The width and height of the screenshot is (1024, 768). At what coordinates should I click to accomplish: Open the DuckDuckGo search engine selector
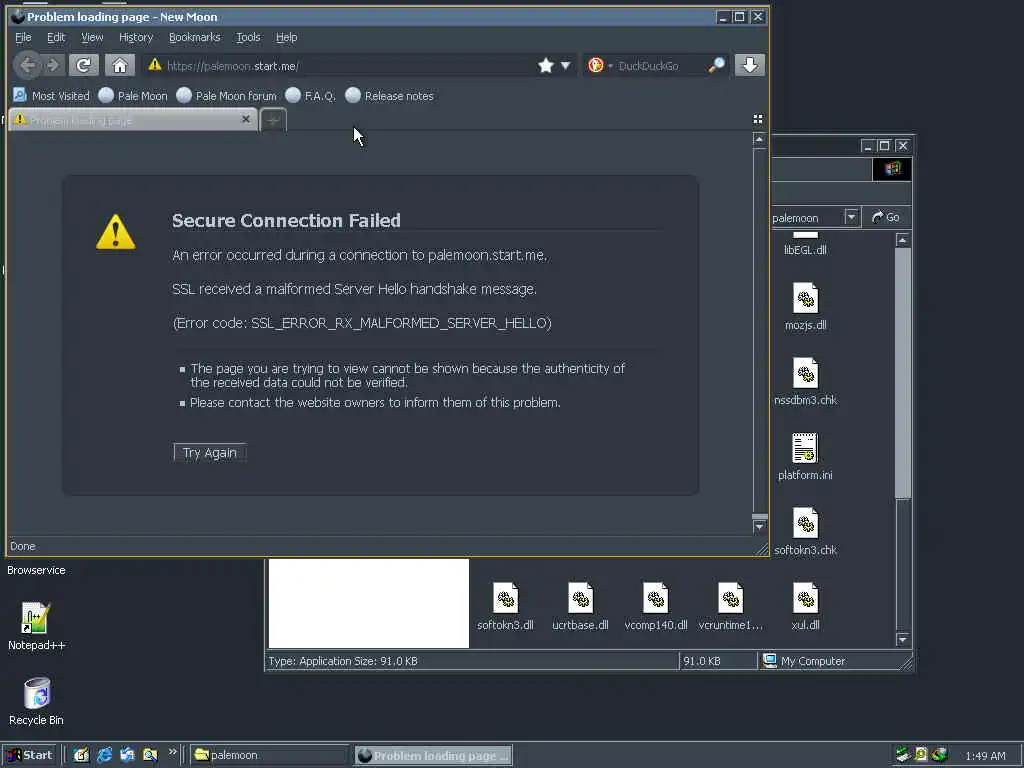coord(600,65)
